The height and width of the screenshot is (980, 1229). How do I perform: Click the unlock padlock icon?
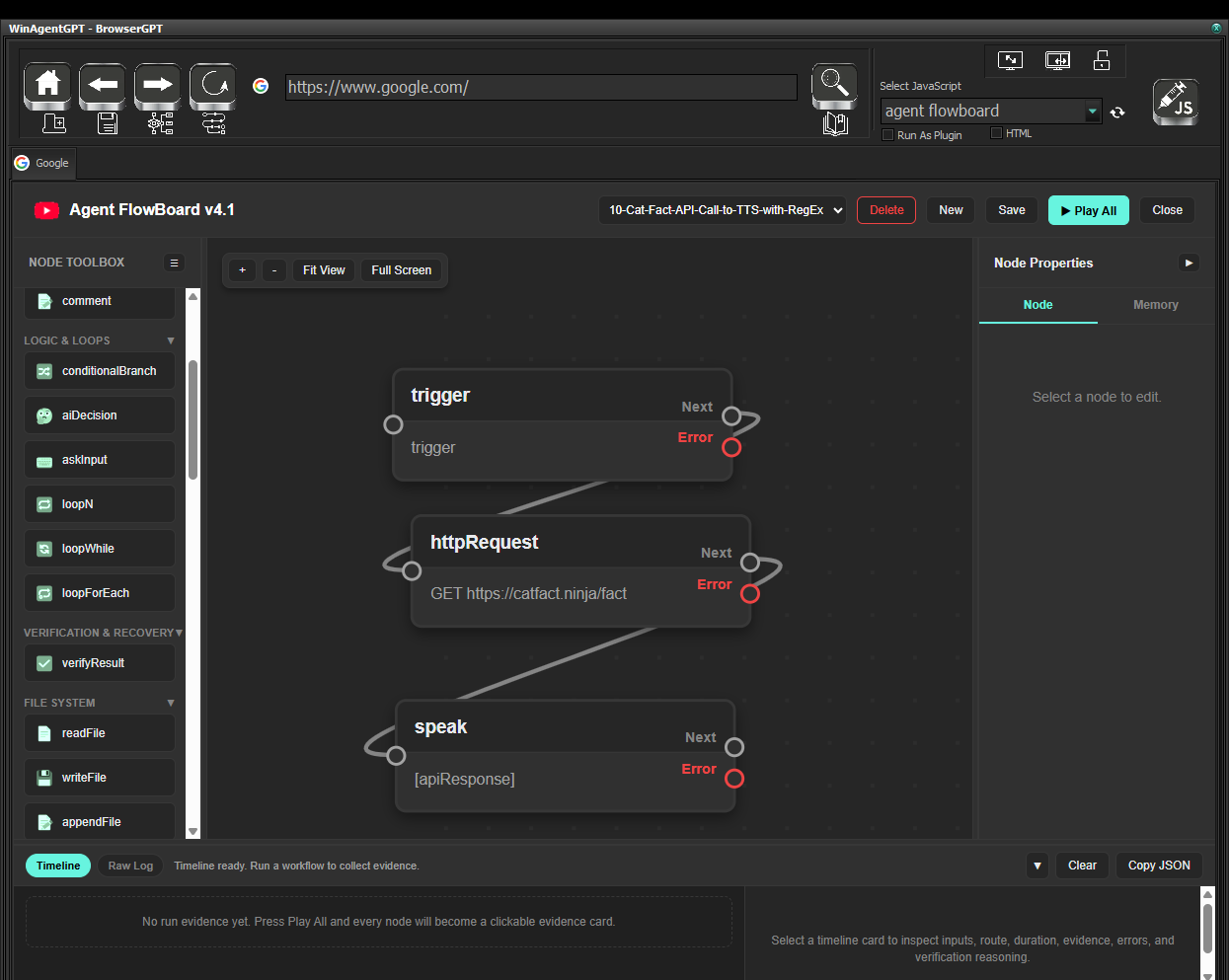pyautogui.click(x=1102, y=61)
